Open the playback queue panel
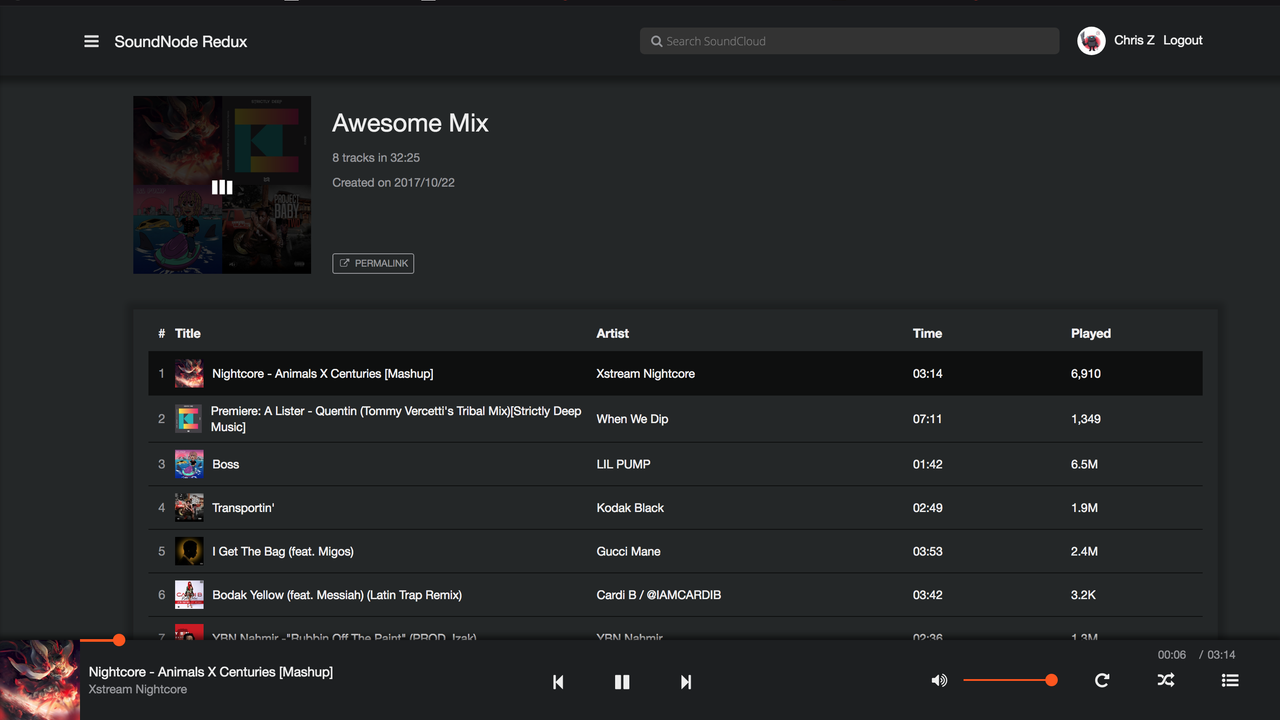Screen dimensions: 1280x720 pyautogui.click(x=1229, y=680)
